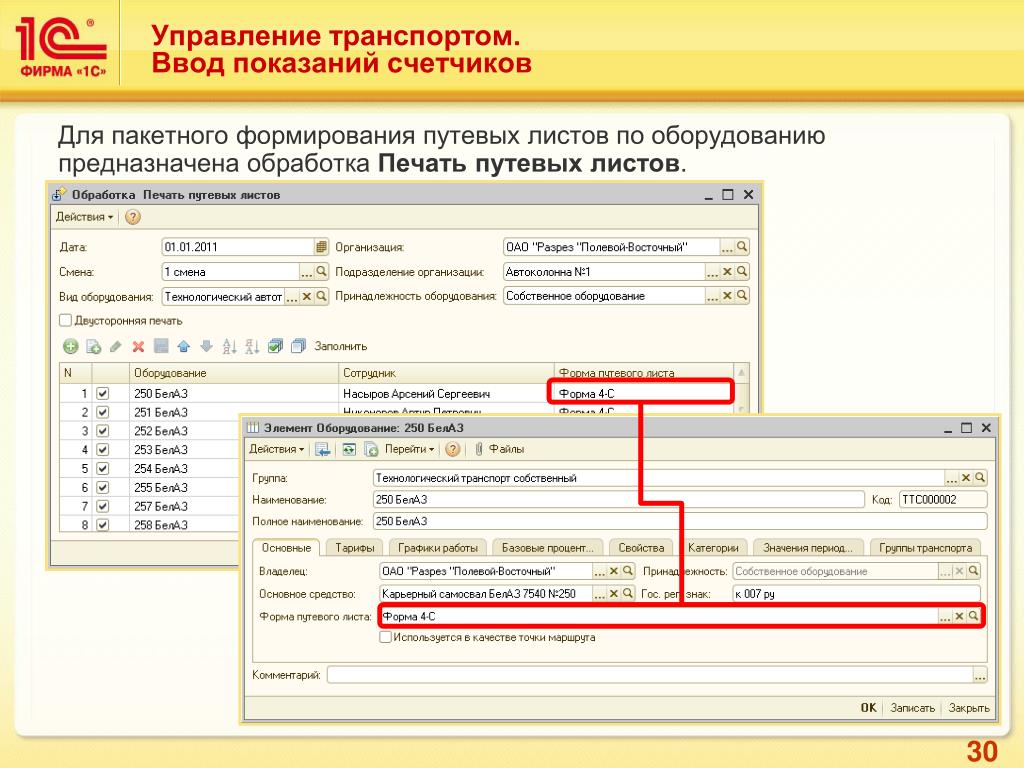Save the element with the Записать button
This screenshot has width=1024, height=768.
912,708
